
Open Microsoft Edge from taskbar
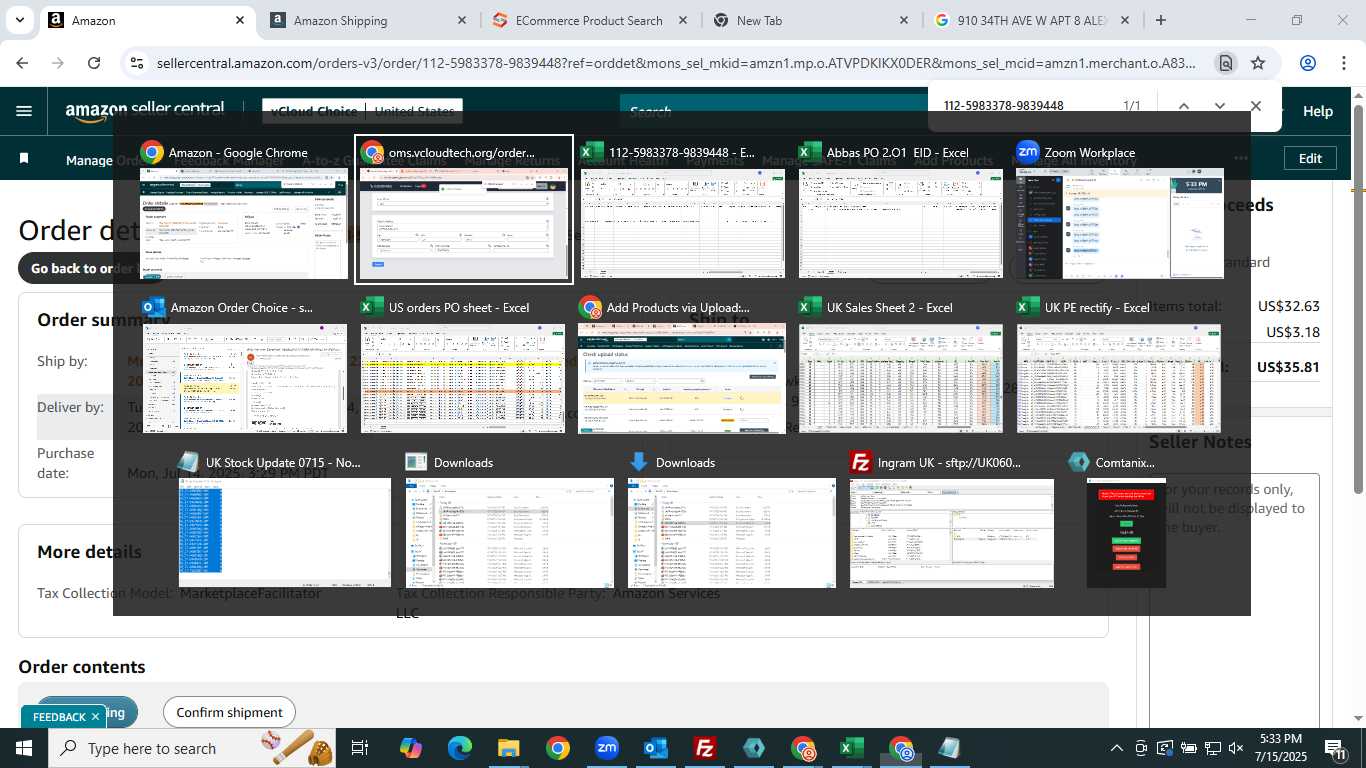coord(459,748)
